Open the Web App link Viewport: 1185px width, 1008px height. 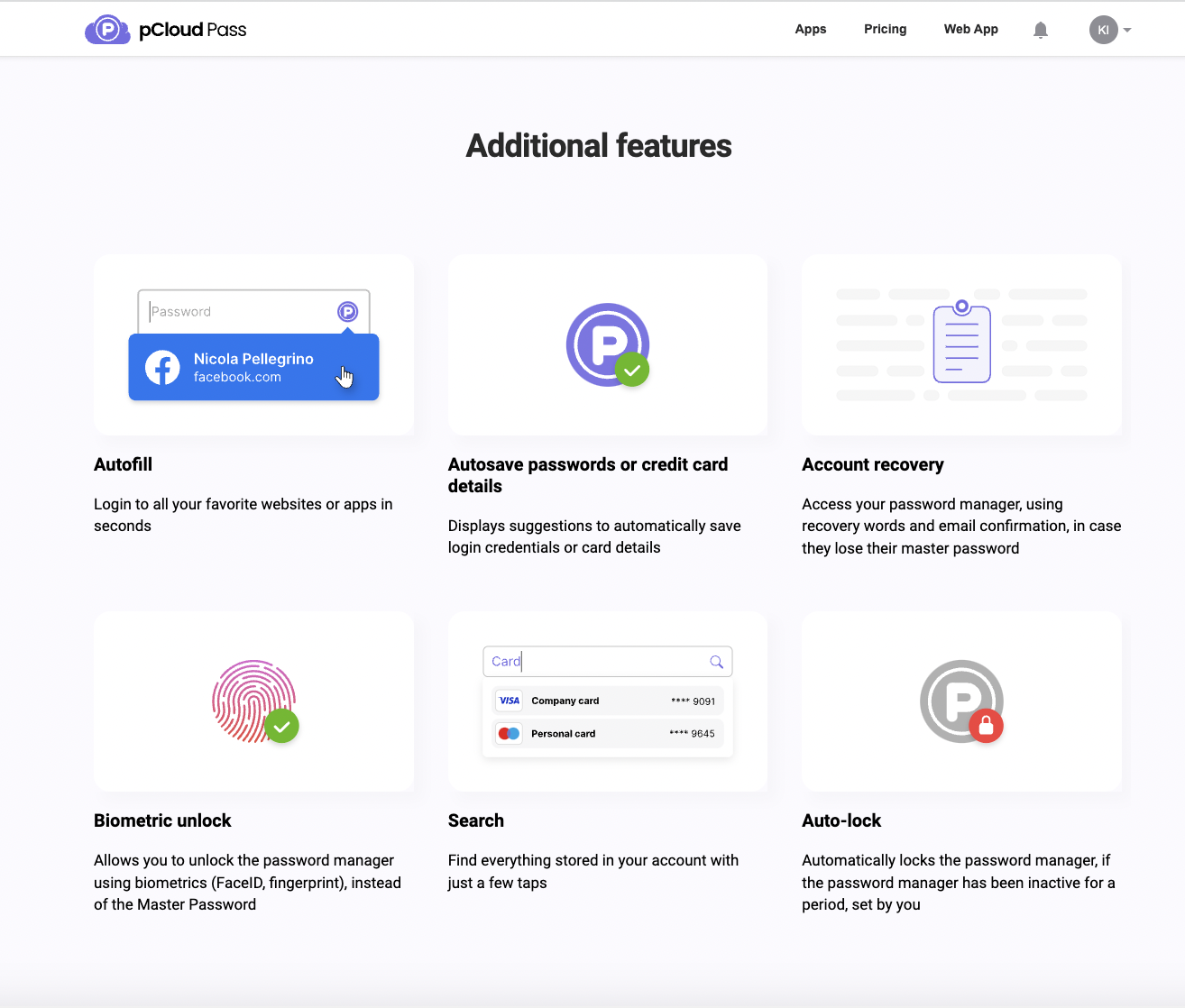970,29
